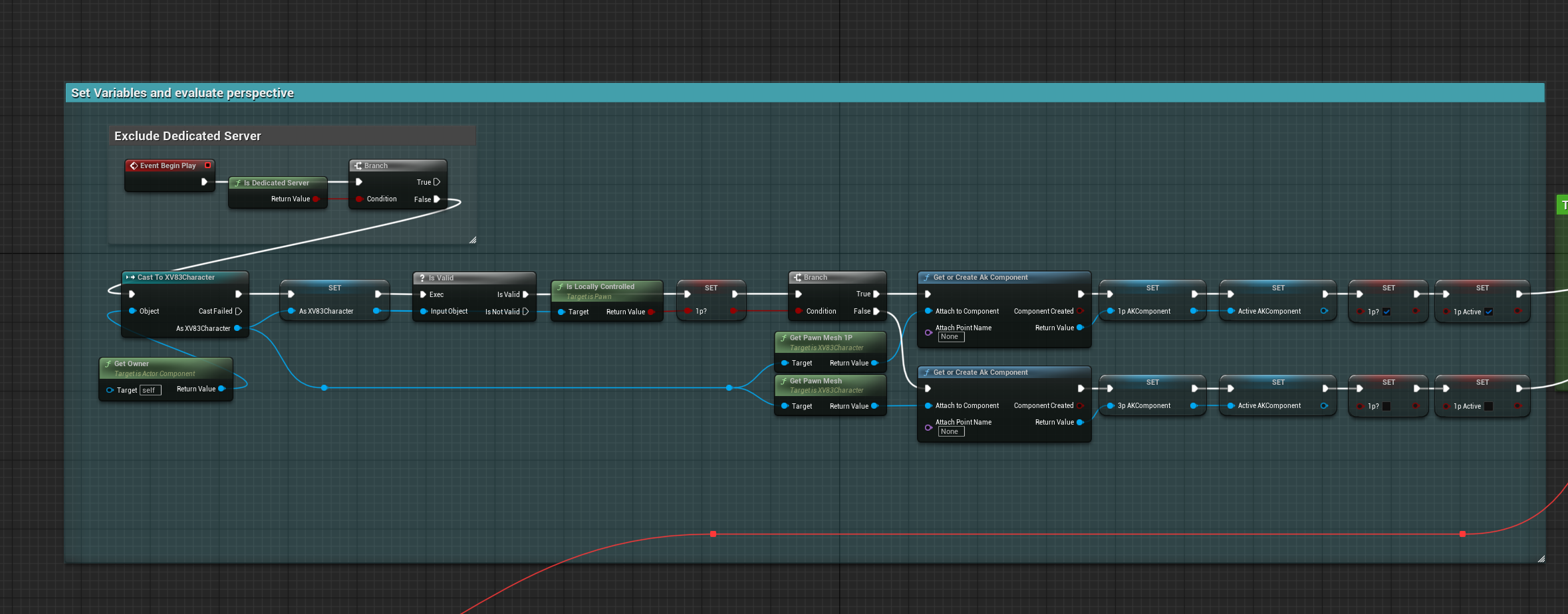Click the Return Value pin of Is Locally Controlled
This screenshot has width=1568, height=614.
[x=651, y=312]
